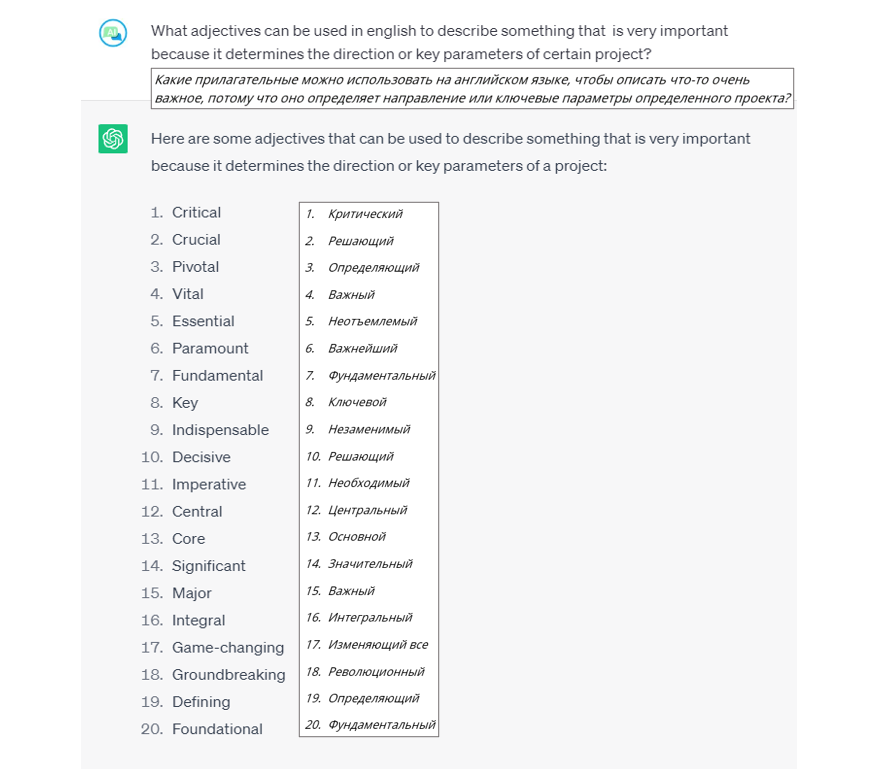Click the Russian word 'Революционный'

click(x=376, y=672)
